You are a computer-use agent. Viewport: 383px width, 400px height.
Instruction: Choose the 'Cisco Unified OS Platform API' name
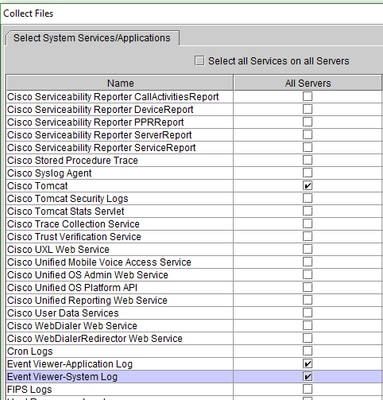72,287
